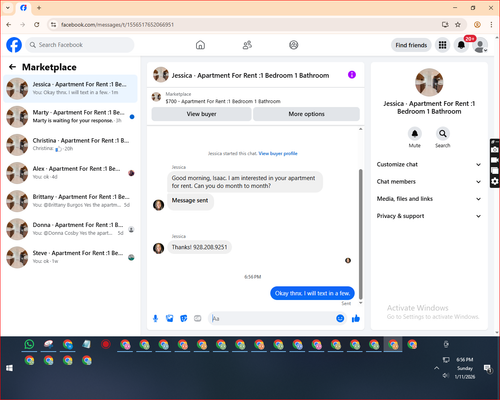Click the Thanks! 928.208.9251 message

click(199, 247)
